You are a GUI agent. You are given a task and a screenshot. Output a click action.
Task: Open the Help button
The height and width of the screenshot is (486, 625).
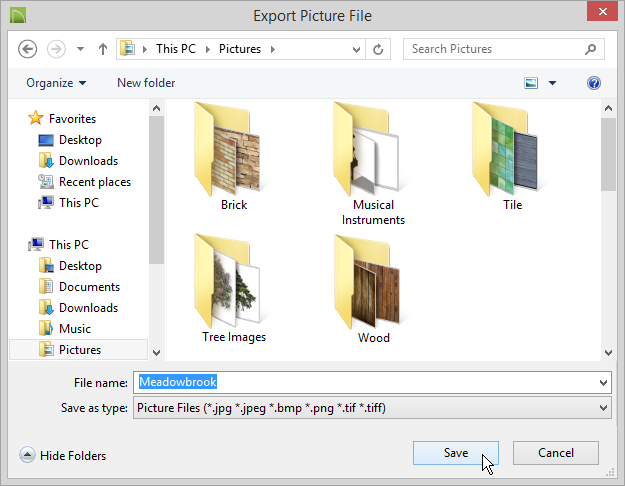click(x=594, y=83)
